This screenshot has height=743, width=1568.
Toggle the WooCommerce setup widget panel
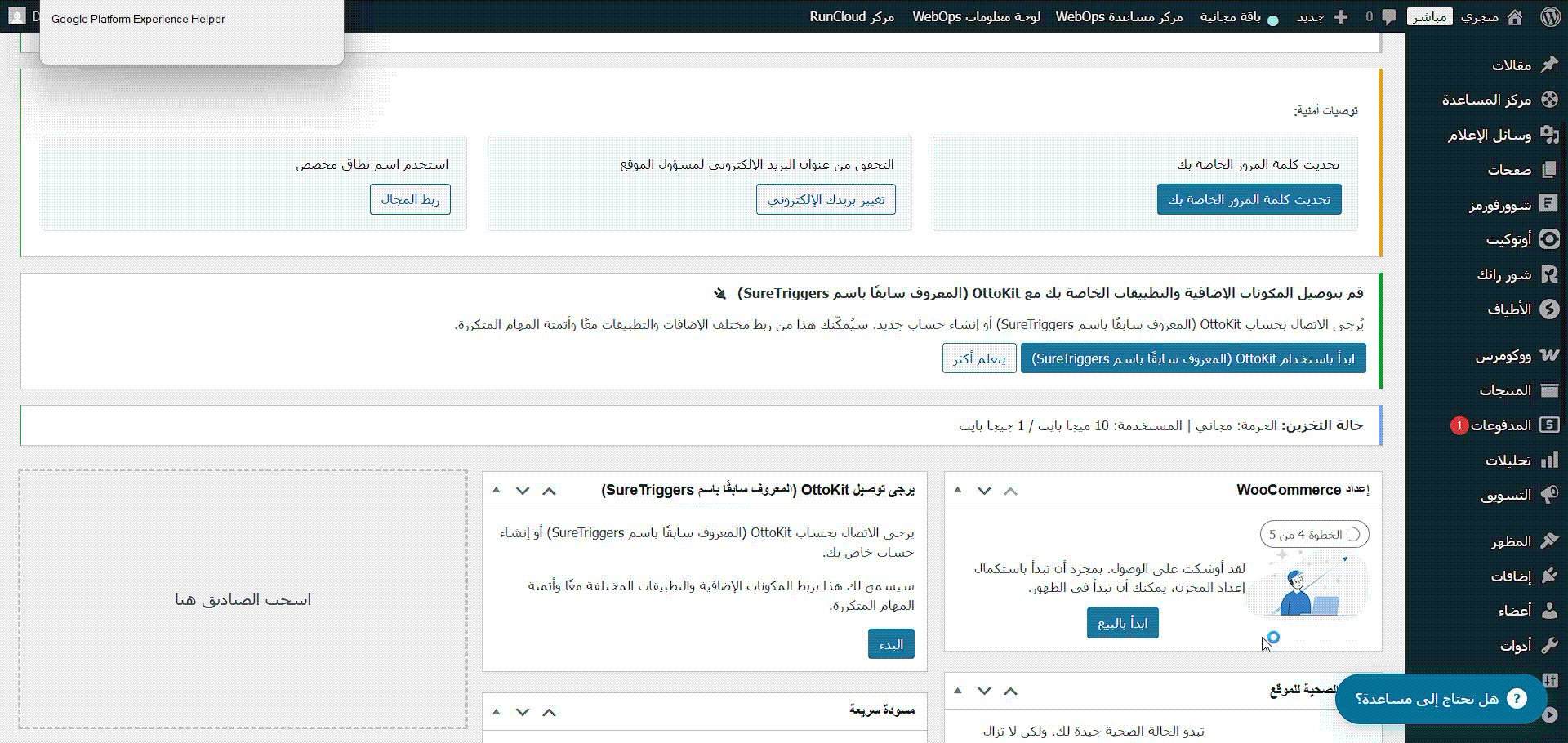[x=958, y=491]
